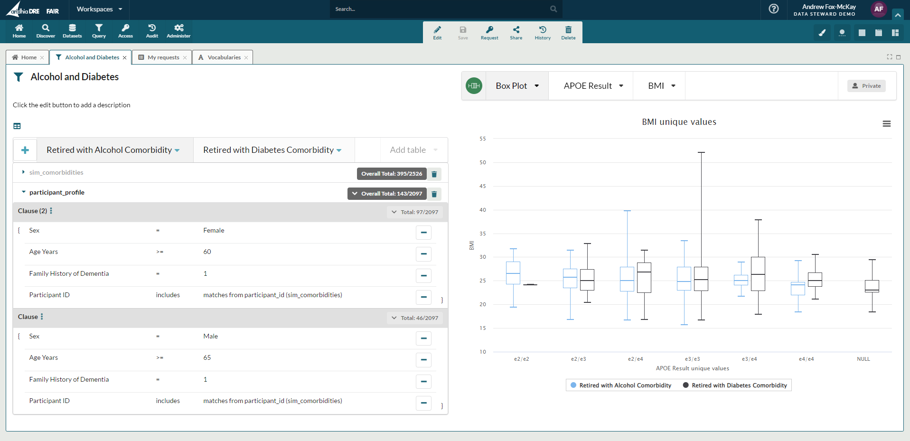Click the Private visibility button
The width and height of the screenshot is (910, 441).
pos(866,86)
